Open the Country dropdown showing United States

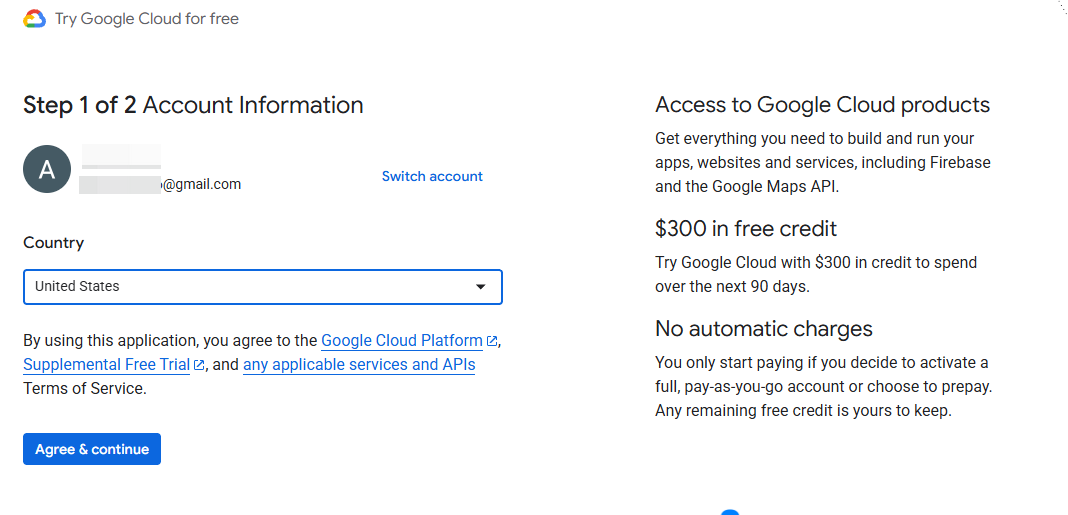tap(263, 287)
